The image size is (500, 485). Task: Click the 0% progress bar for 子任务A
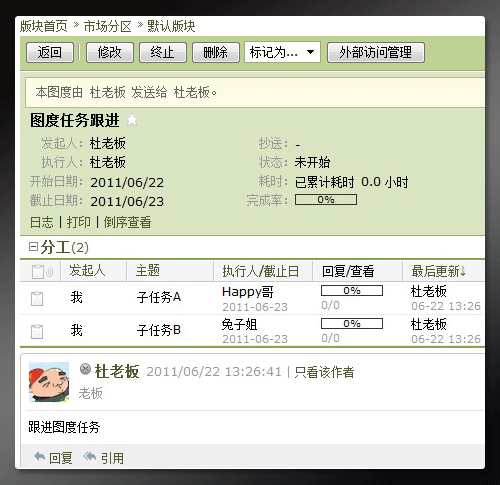tap(352, 291)
